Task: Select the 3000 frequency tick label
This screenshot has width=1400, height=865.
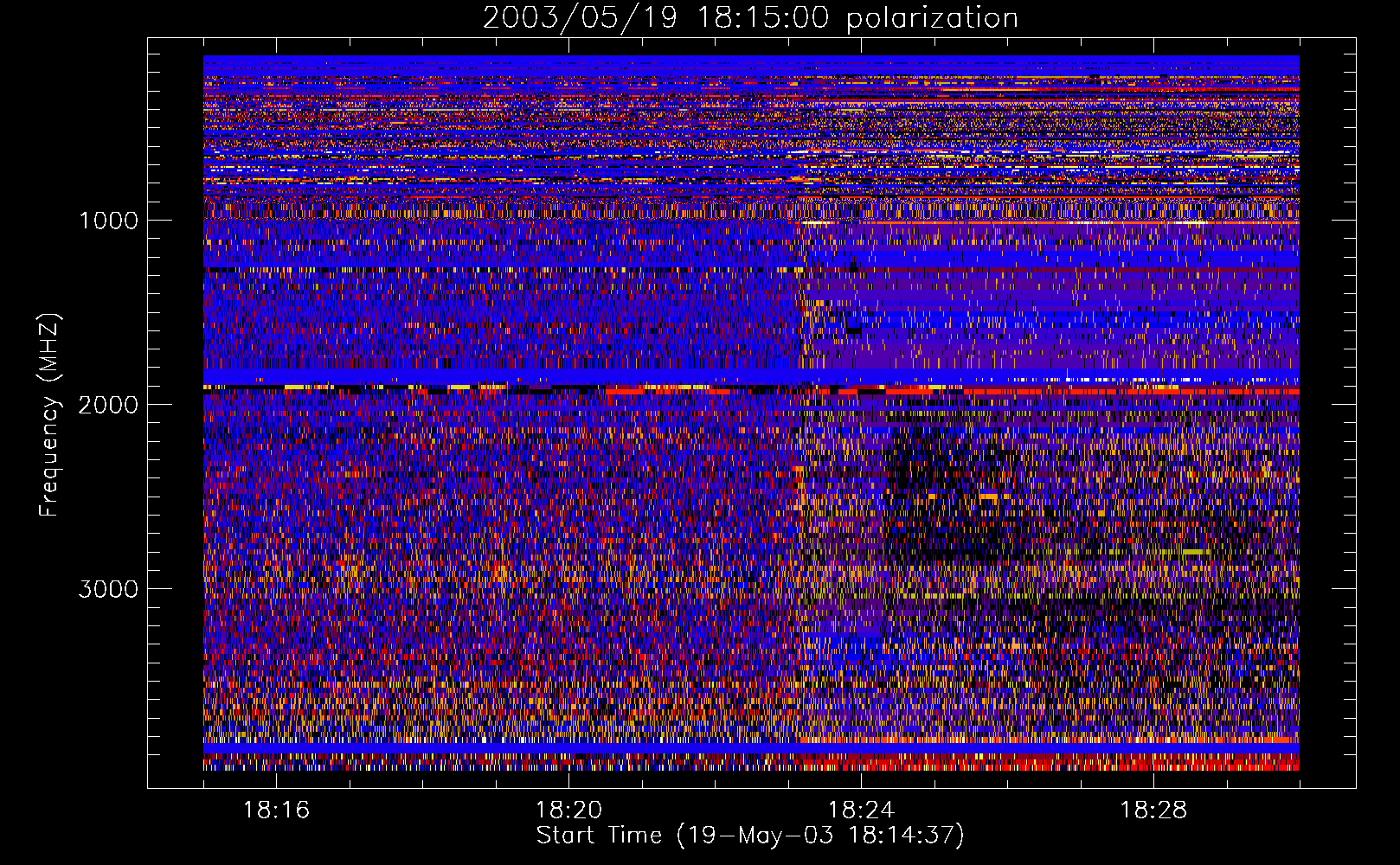Action: click(108, 589)
